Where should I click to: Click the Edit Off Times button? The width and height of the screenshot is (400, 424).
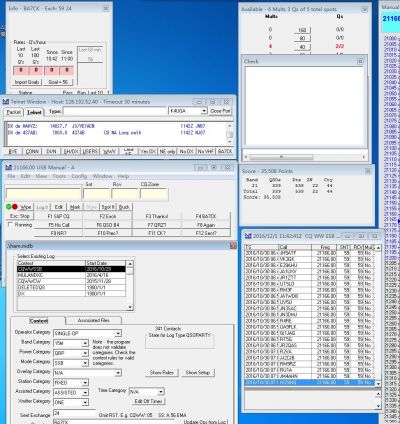point(148,401)
